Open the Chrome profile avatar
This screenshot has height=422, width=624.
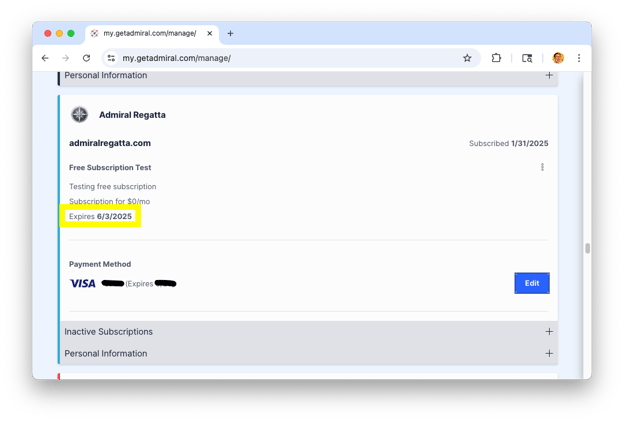tap(558, 58)
